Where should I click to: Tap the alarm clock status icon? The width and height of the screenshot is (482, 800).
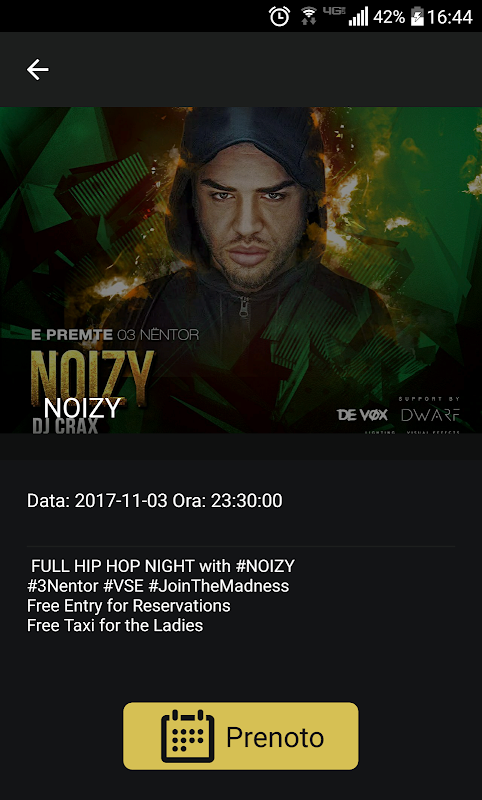pyautogui.click(x=280, y=16)
